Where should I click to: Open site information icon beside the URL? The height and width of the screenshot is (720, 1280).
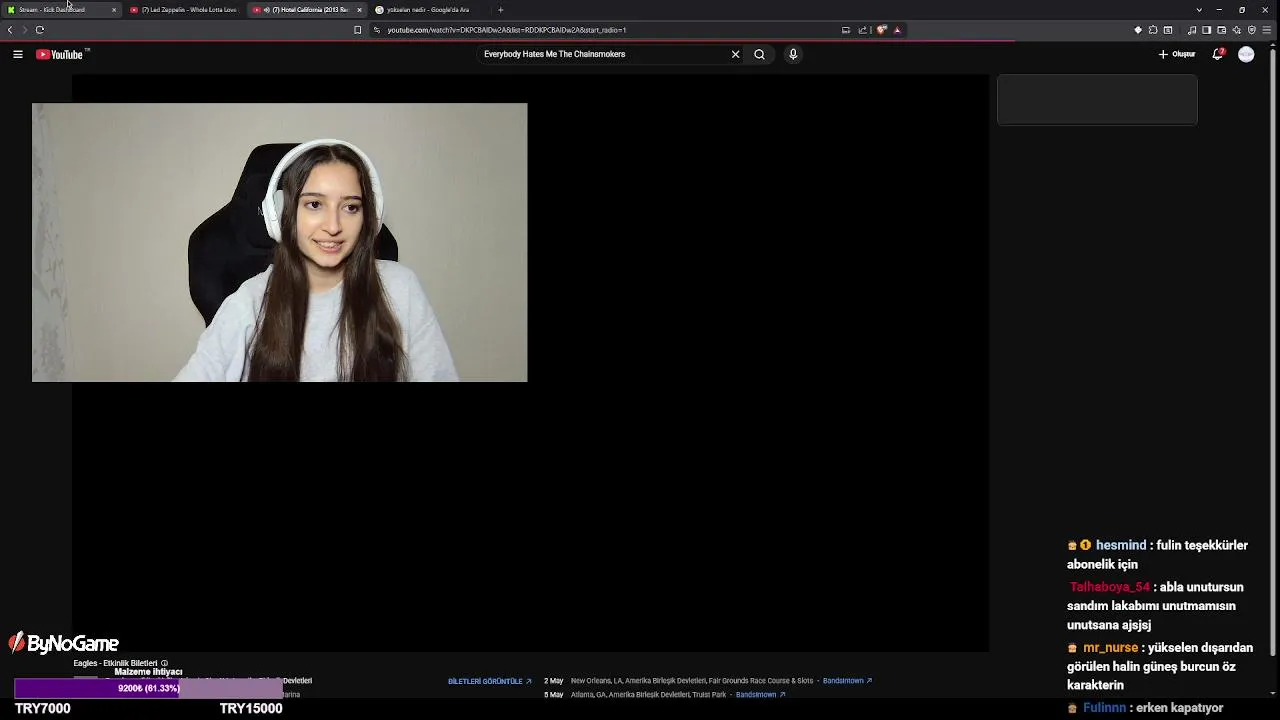377,30
